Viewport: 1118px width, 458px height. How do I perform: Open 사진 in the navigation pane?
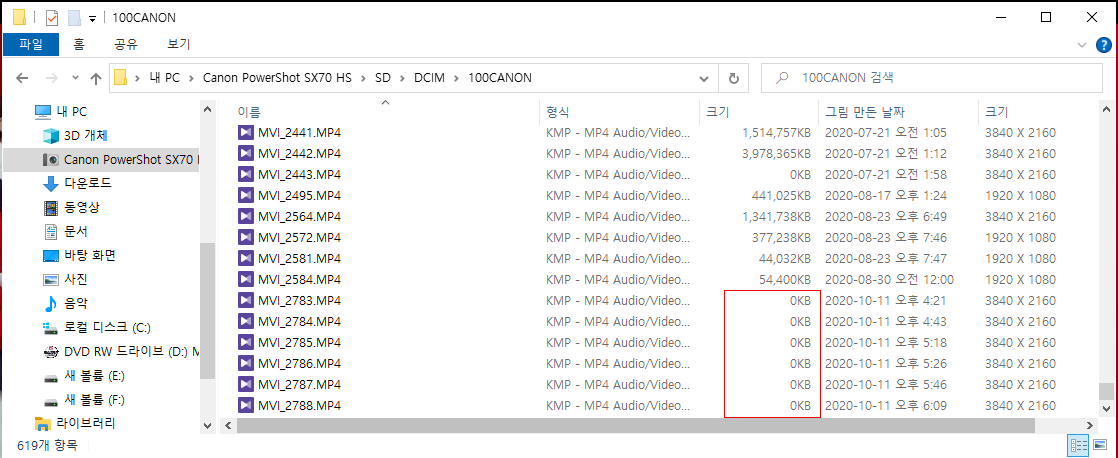(76, 279)
